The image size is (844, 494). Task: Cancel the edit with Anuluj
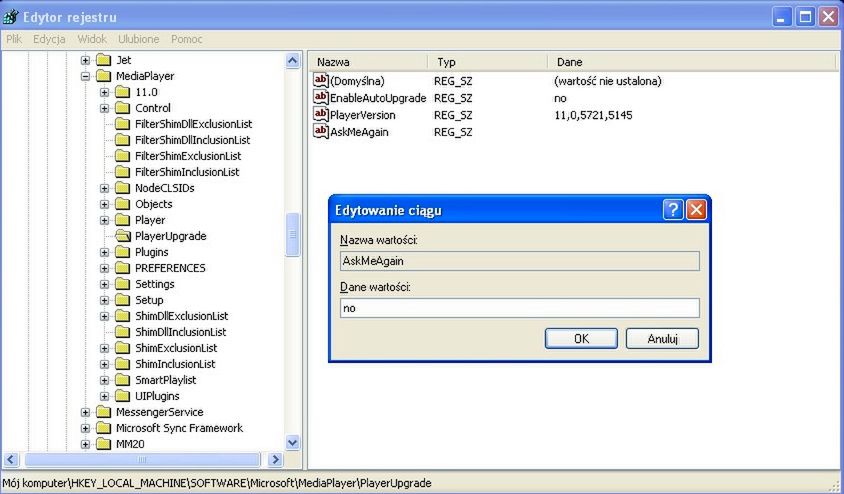tap(663, 338)
